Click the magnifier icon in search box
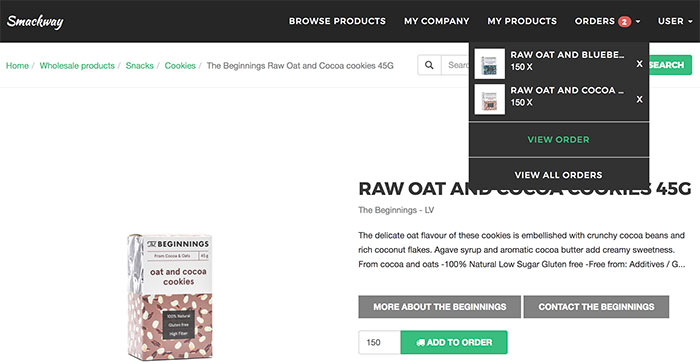The image size is (700, 364). click(x=429, y=65)
